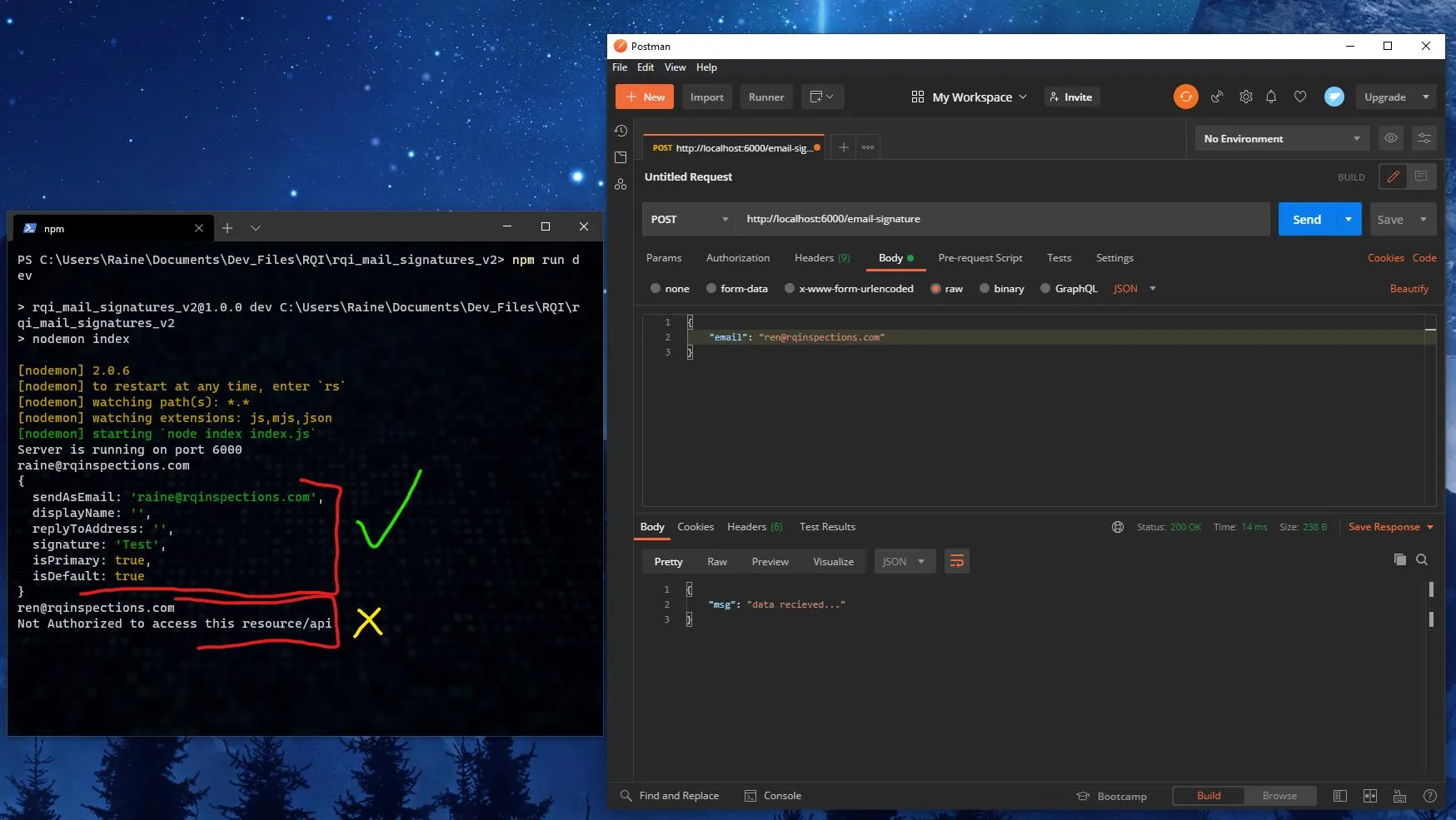Open Bootcamp in the status bar
Image resolution: width=1456 pixels, height=820 pixels.
(1111, 796)
